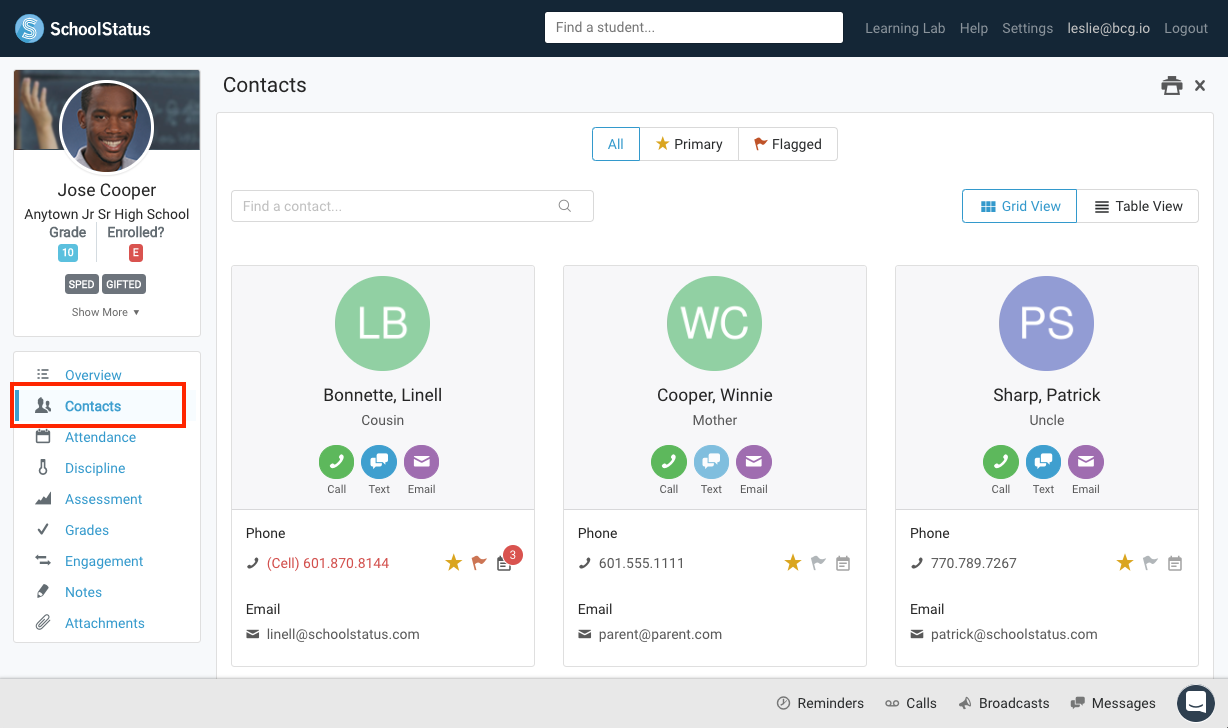Expand Show More under student profile

tap(106, 312)
